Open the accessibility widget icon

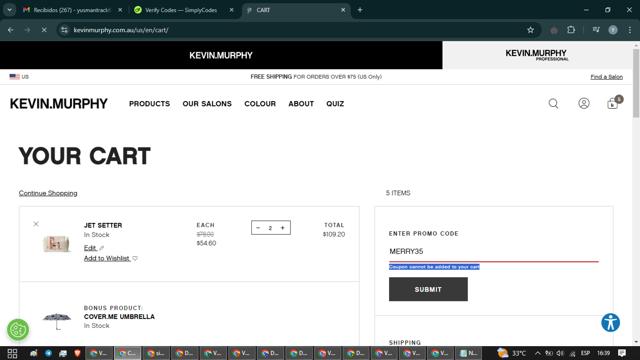click(611, 322)
